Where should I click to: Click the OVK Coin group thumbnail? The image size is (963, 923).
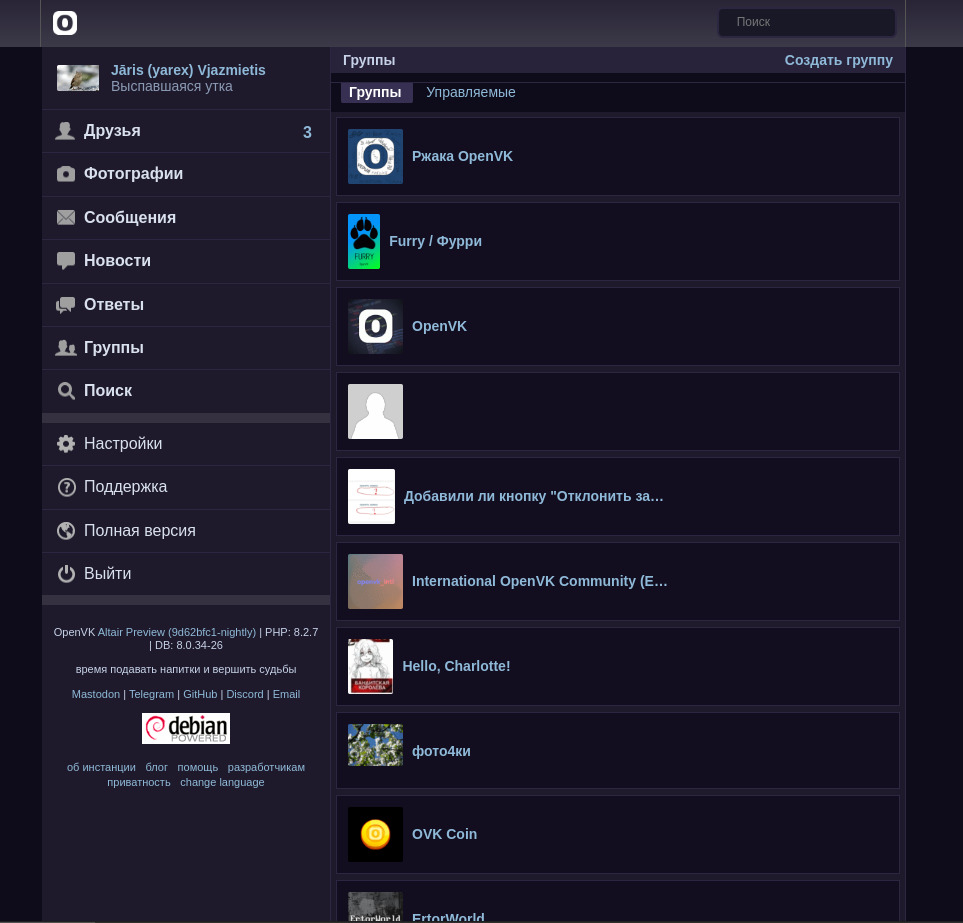tap(375, 834)
